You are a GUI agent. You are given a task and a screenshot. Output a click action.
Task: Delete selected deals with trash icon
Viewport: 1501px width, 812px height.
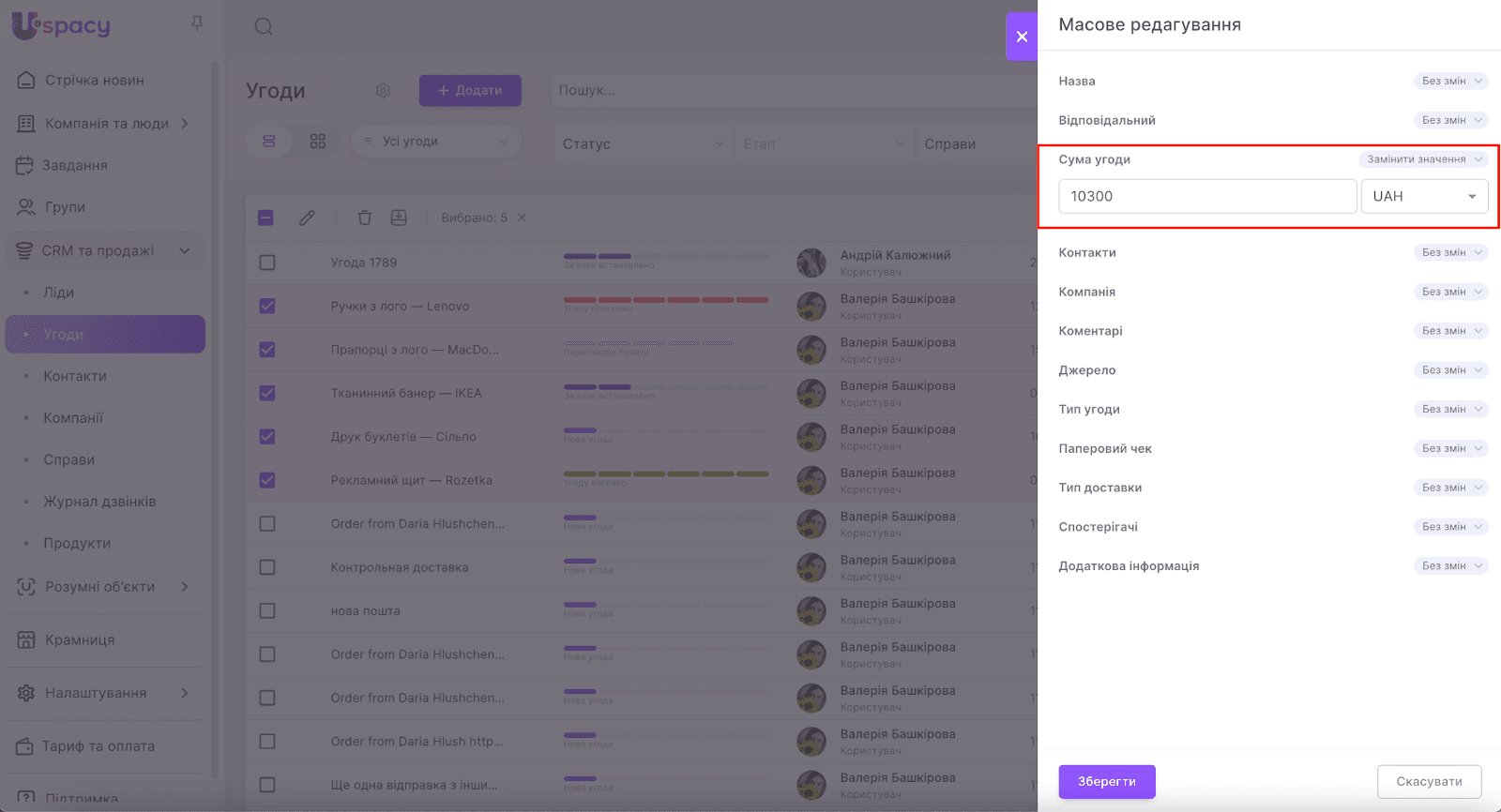click(365, 218)
